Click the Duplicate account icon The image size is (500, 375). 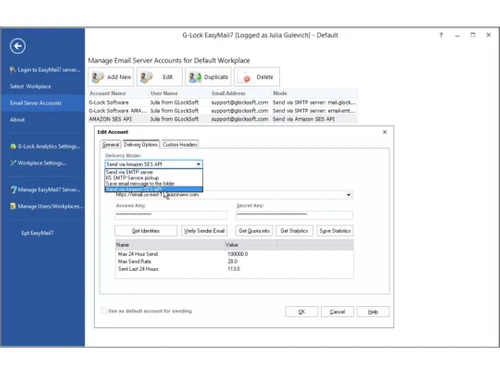[195, 77]
